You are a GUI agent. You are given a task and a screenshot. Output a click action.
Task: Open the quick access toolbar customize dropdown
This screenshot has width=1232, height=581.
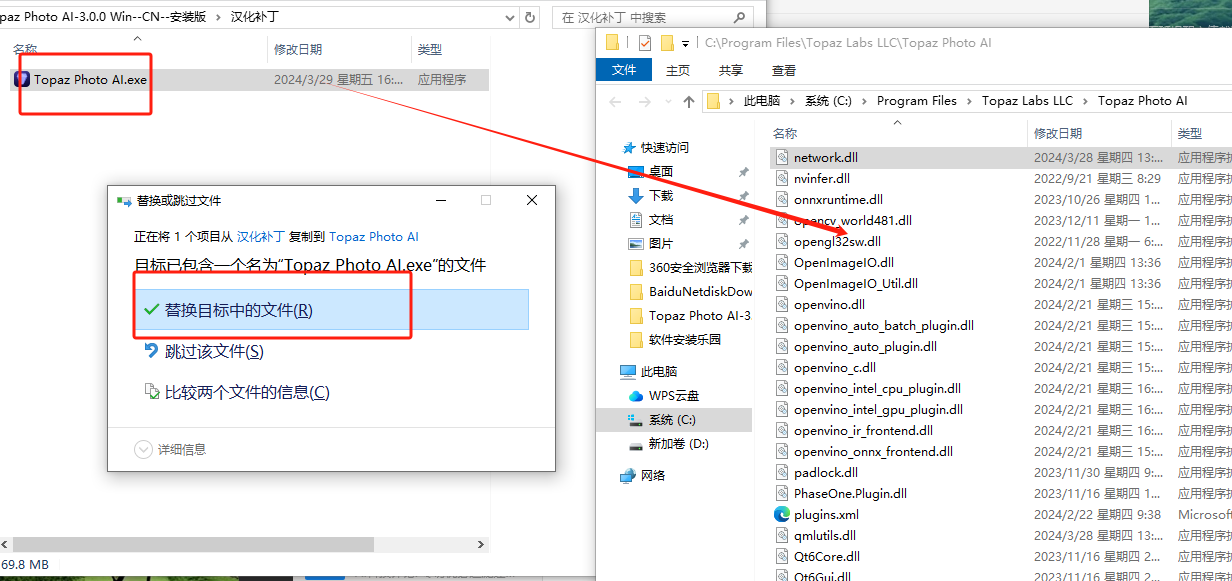[x=685, y=43]
